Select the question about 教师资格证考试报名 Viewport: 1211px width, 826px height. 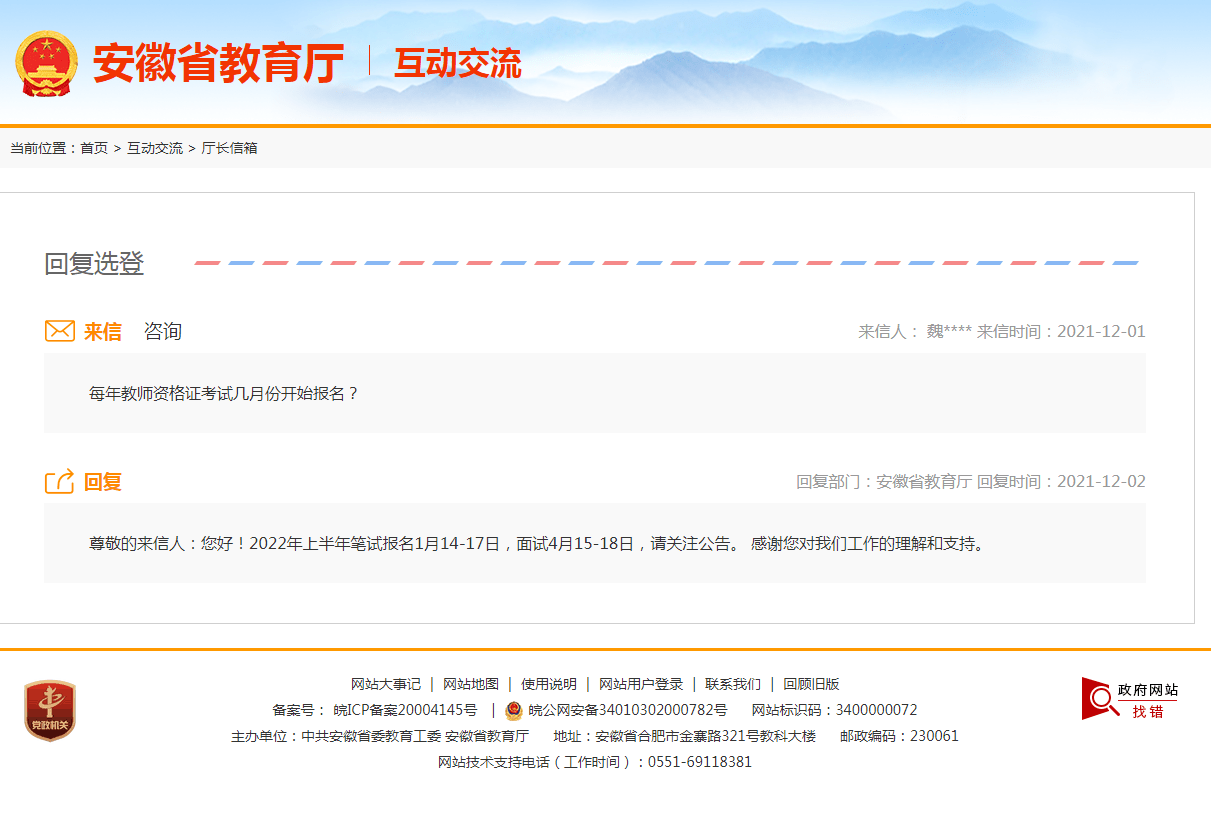224,393
